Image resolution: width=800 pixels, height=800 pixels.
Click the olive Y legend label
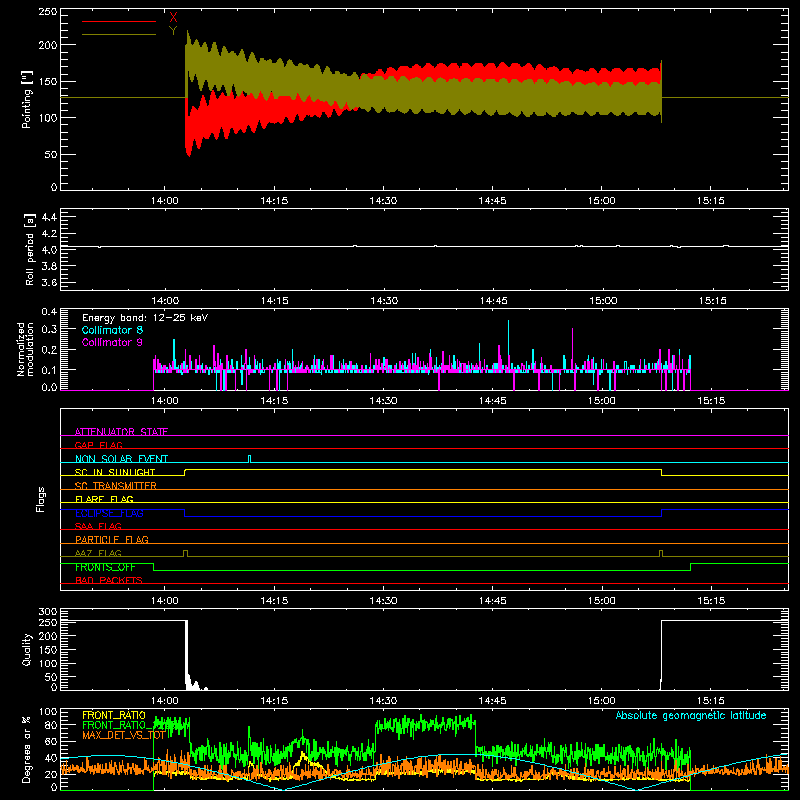click(173, 31)
